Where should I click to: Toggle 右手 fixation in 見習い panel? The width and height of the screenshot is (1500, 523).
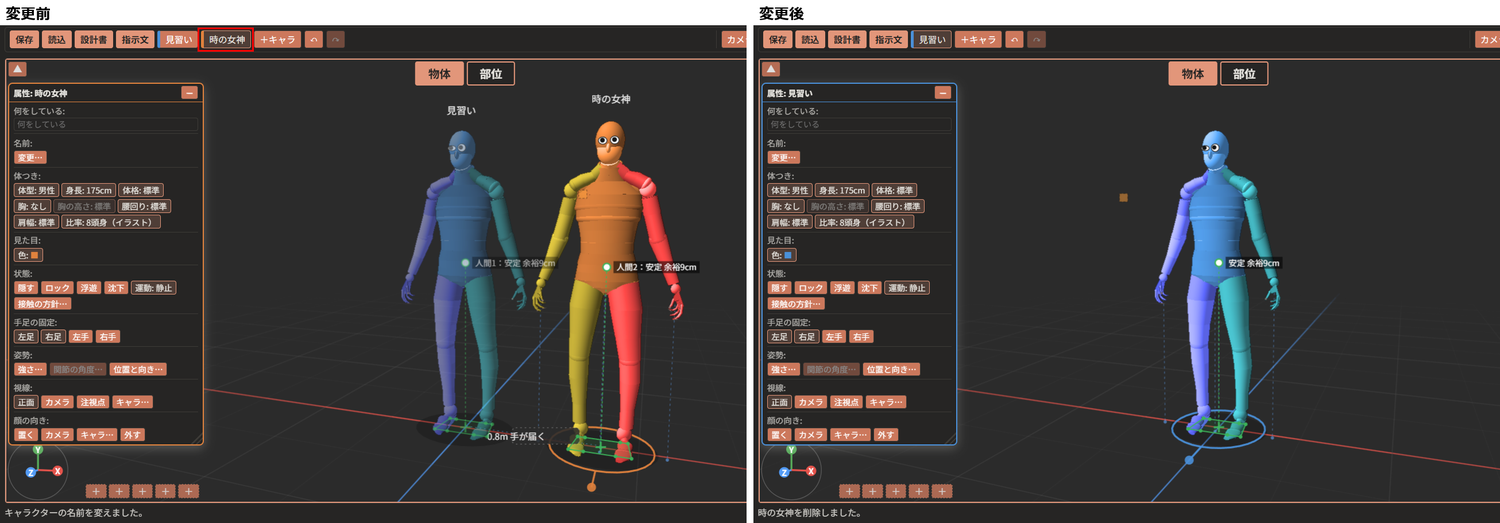click(861, 337)
